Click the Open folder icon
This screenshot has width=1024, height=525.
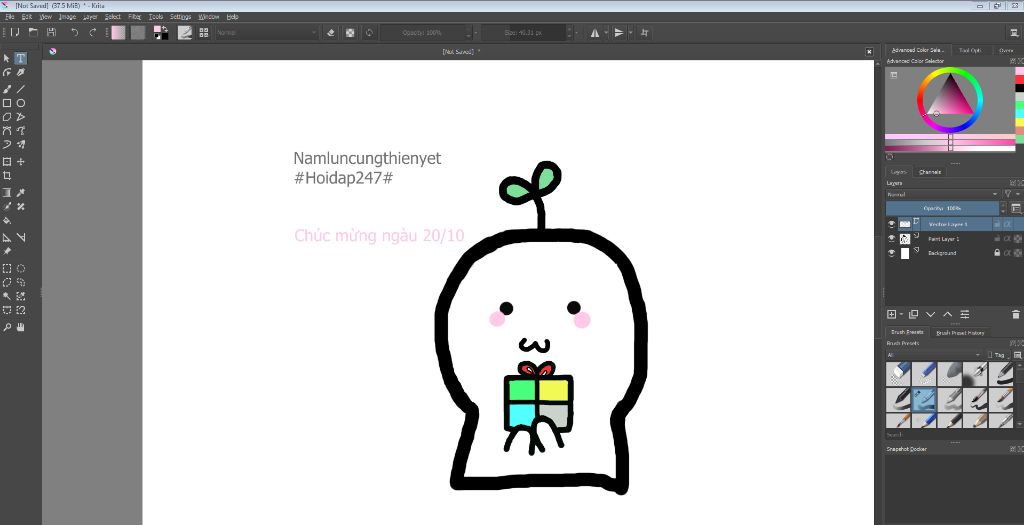point(33,32)
